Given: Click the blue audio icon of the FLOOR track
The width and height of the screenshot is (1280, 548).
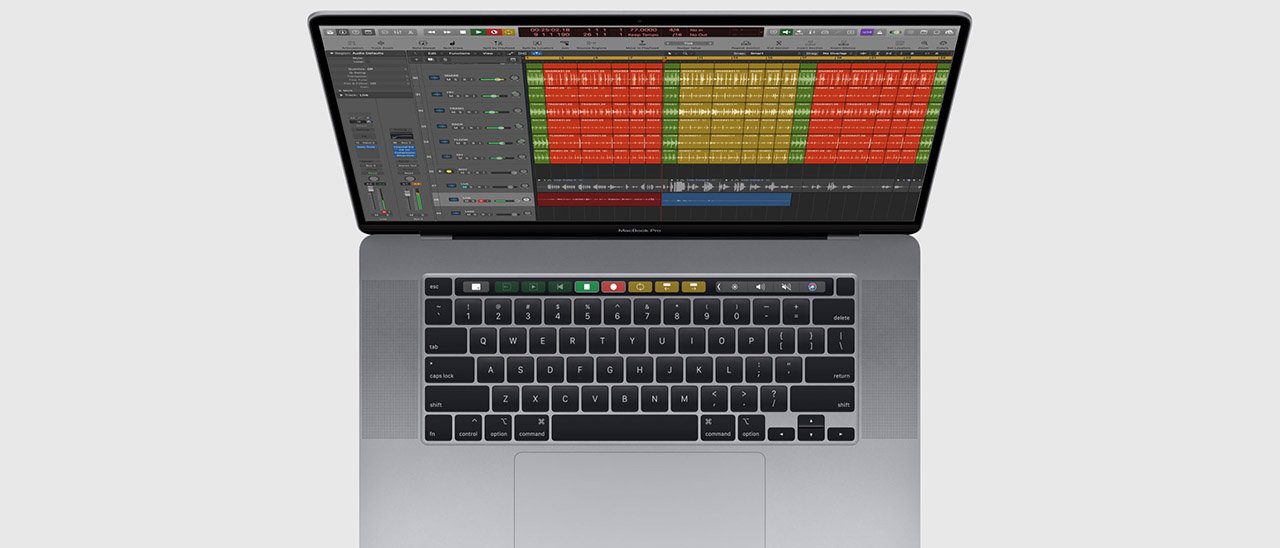Looking at the screenshot, I should coord(444,141).
